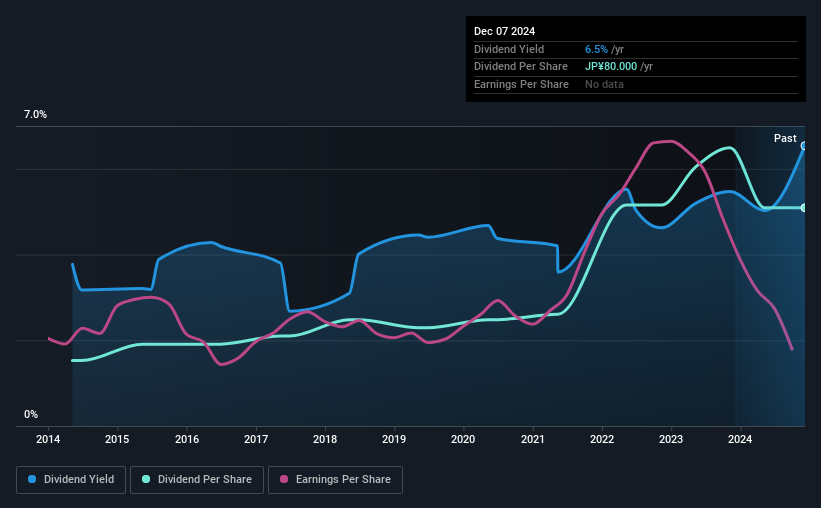Click the 2023 x-axis label
Screen dimensions: 821x508
pyautogui.click(x=671, y=439)
